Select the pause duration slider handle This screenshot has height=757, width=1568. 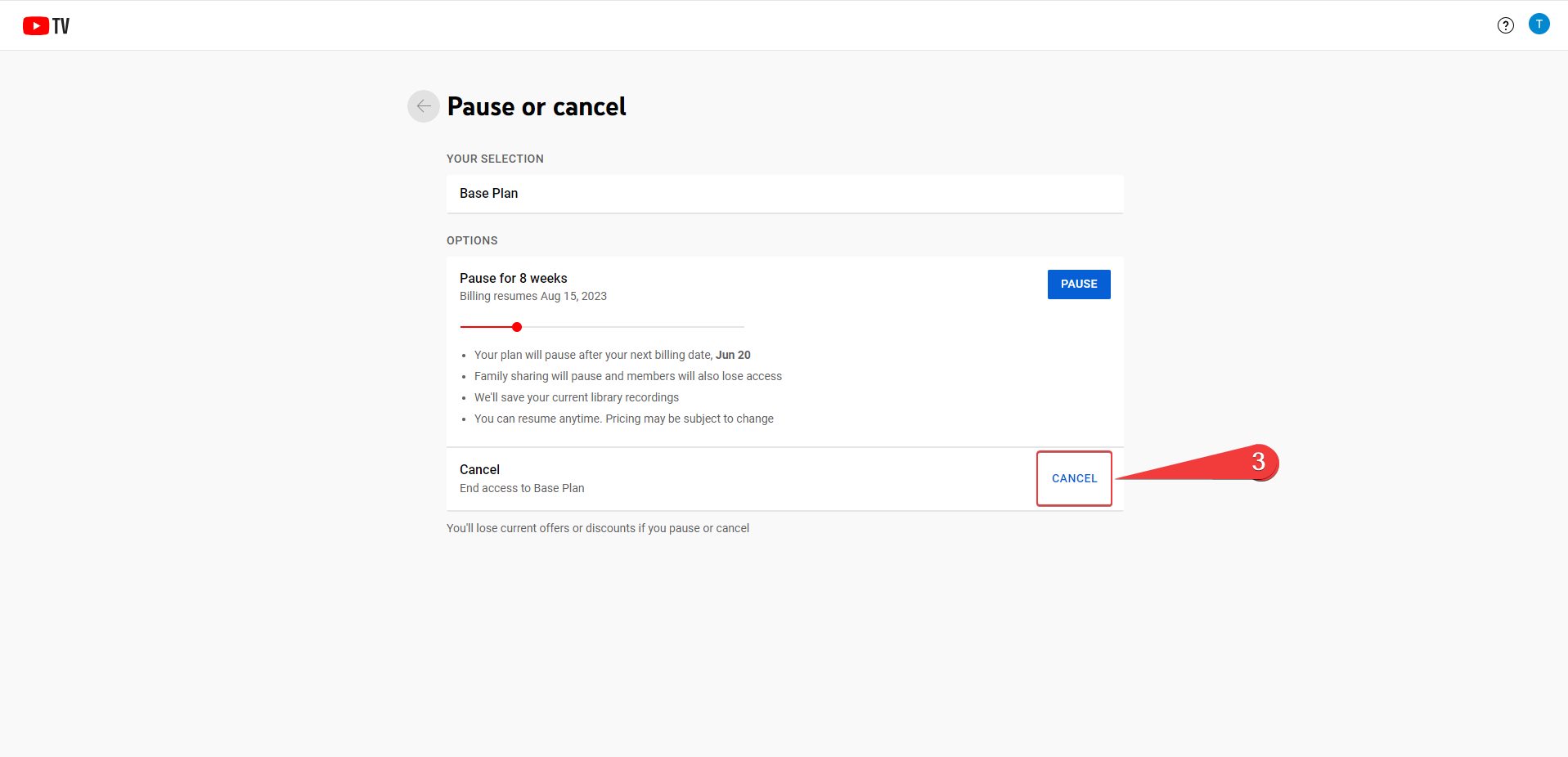[517, 326]
